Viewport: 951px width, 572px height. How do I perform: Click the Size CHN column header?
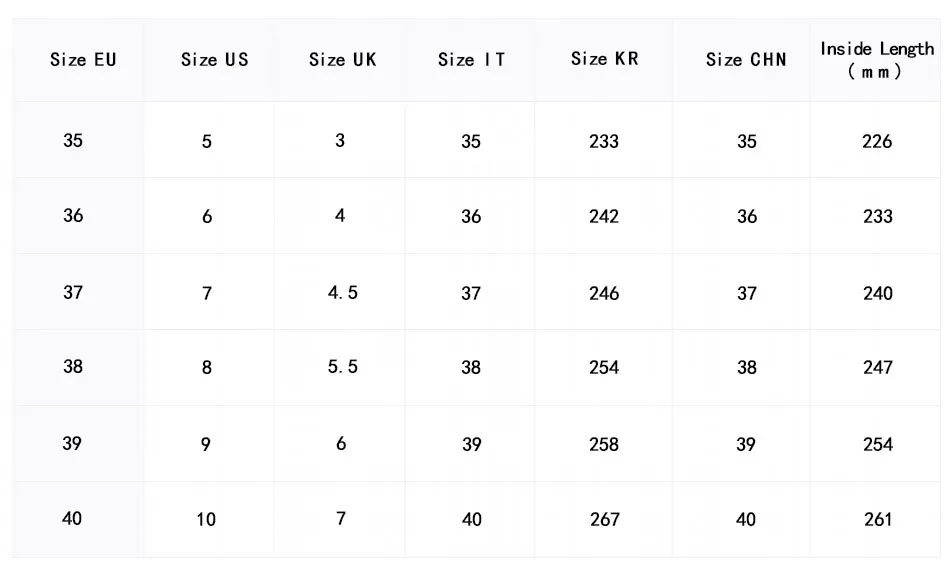click(746, 60)
